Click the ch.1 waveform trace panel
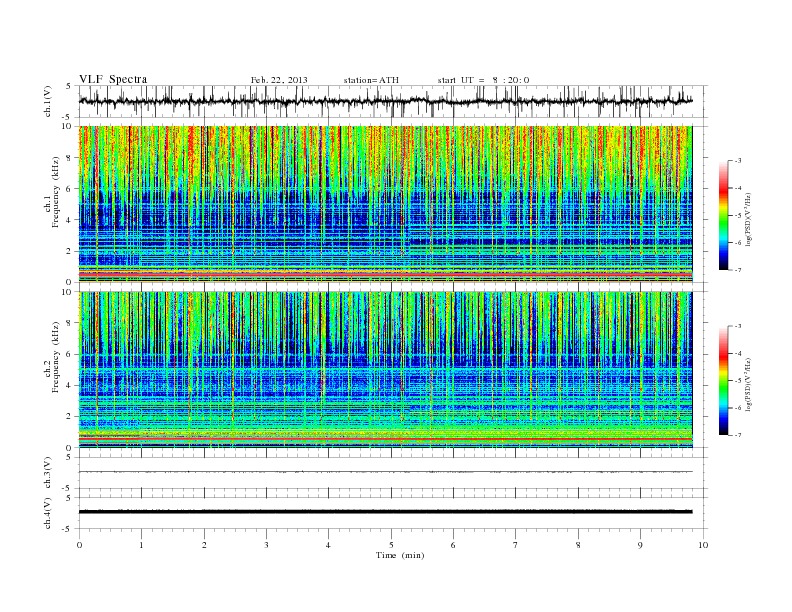792x612 pixels. point(393,101)
